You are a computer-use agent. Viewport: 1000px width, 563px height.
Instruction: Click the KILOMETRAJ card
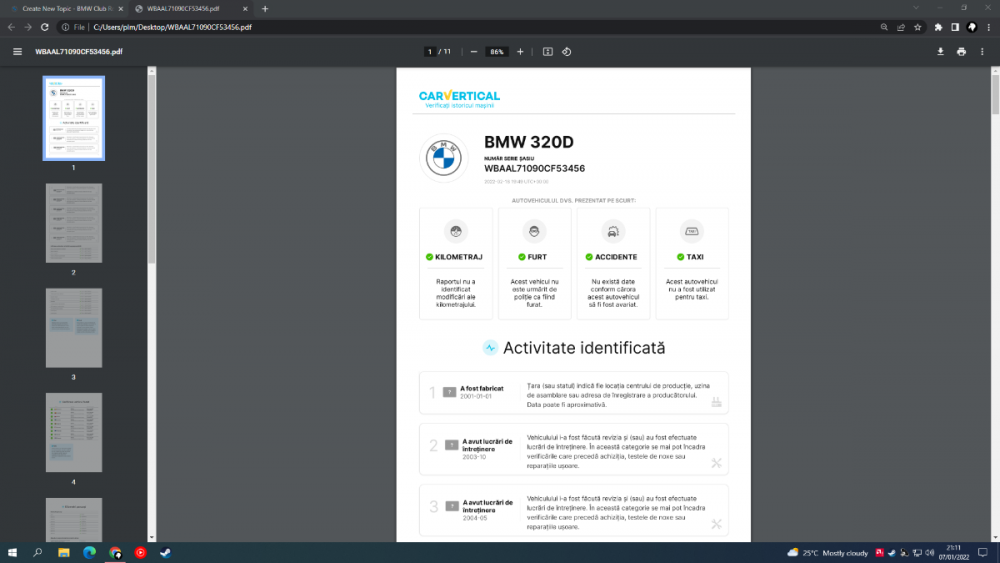click(456, 263)
